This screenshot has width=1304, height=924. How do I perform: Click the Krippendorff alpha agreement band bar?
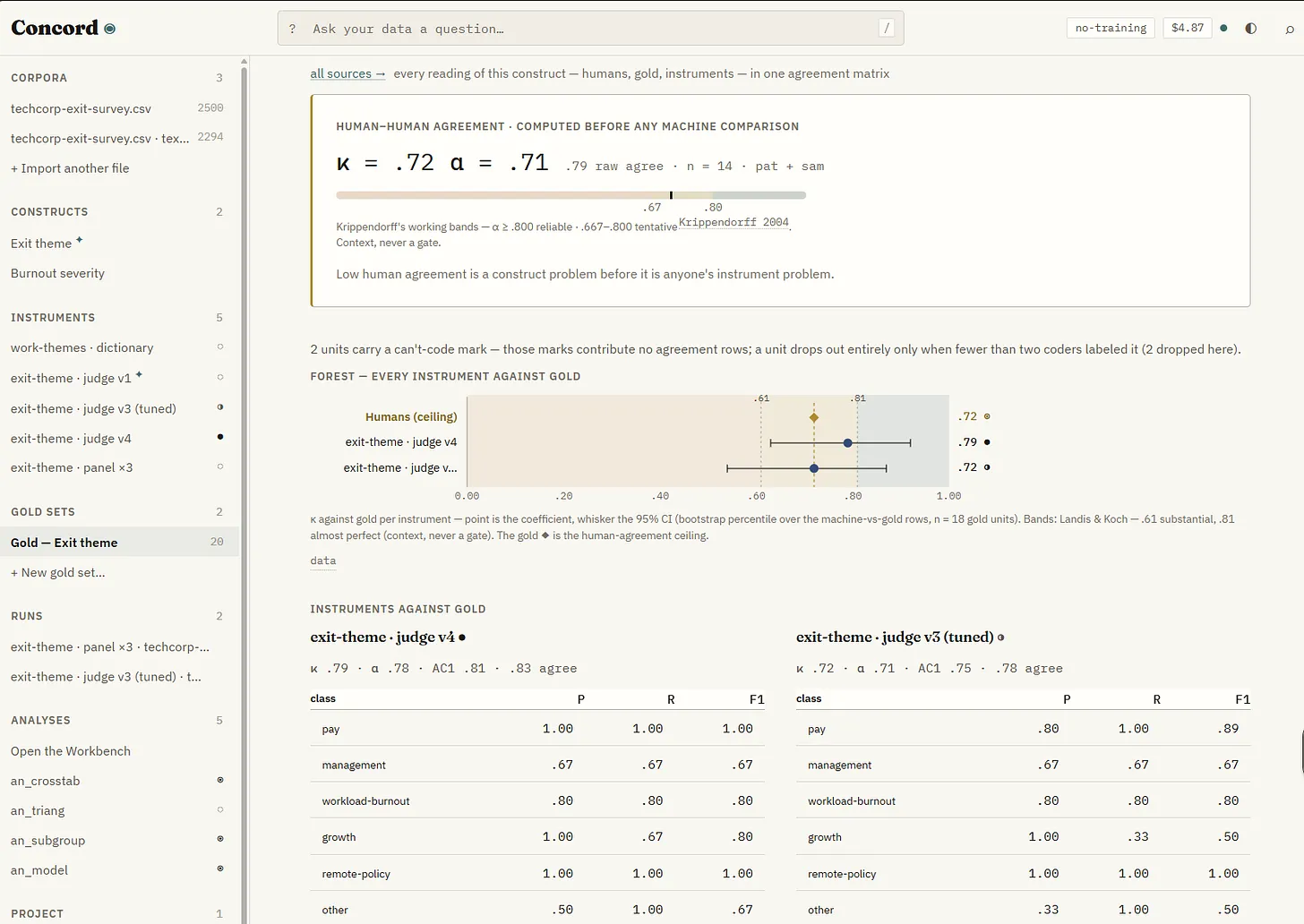click(570, 194)
